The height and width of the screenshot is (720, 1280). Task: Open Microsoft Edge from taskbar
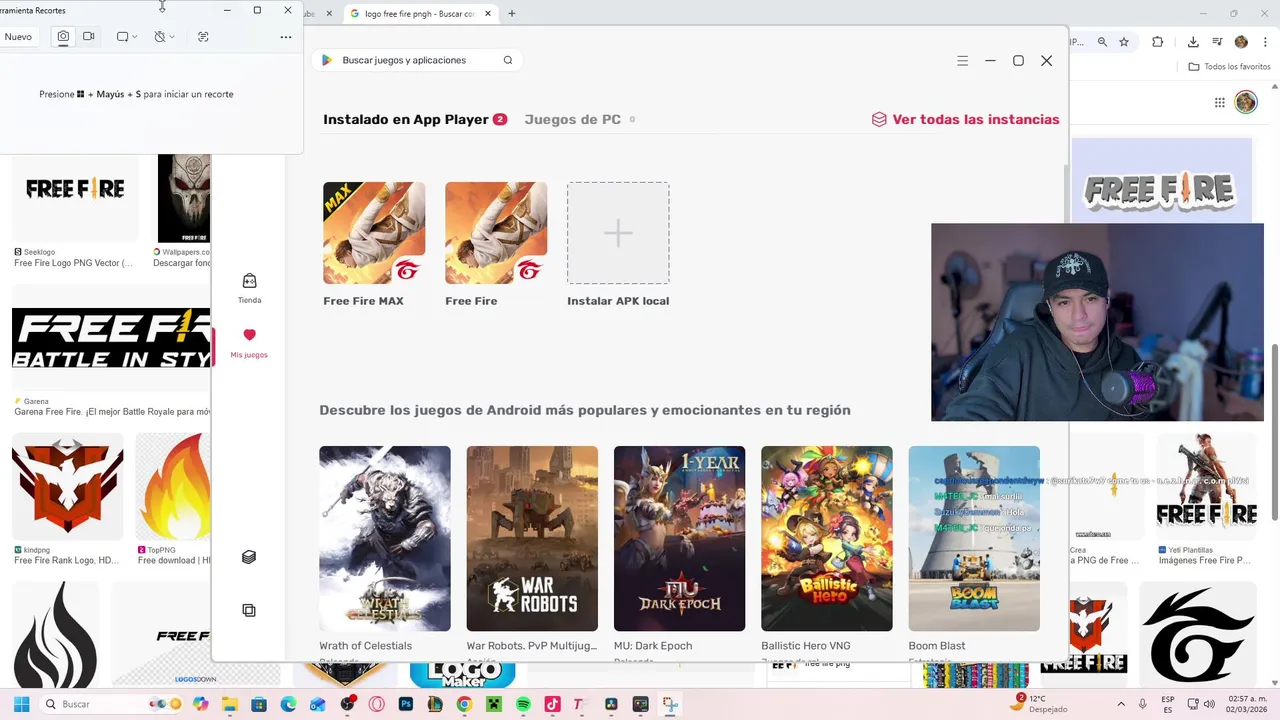[288, 704]
